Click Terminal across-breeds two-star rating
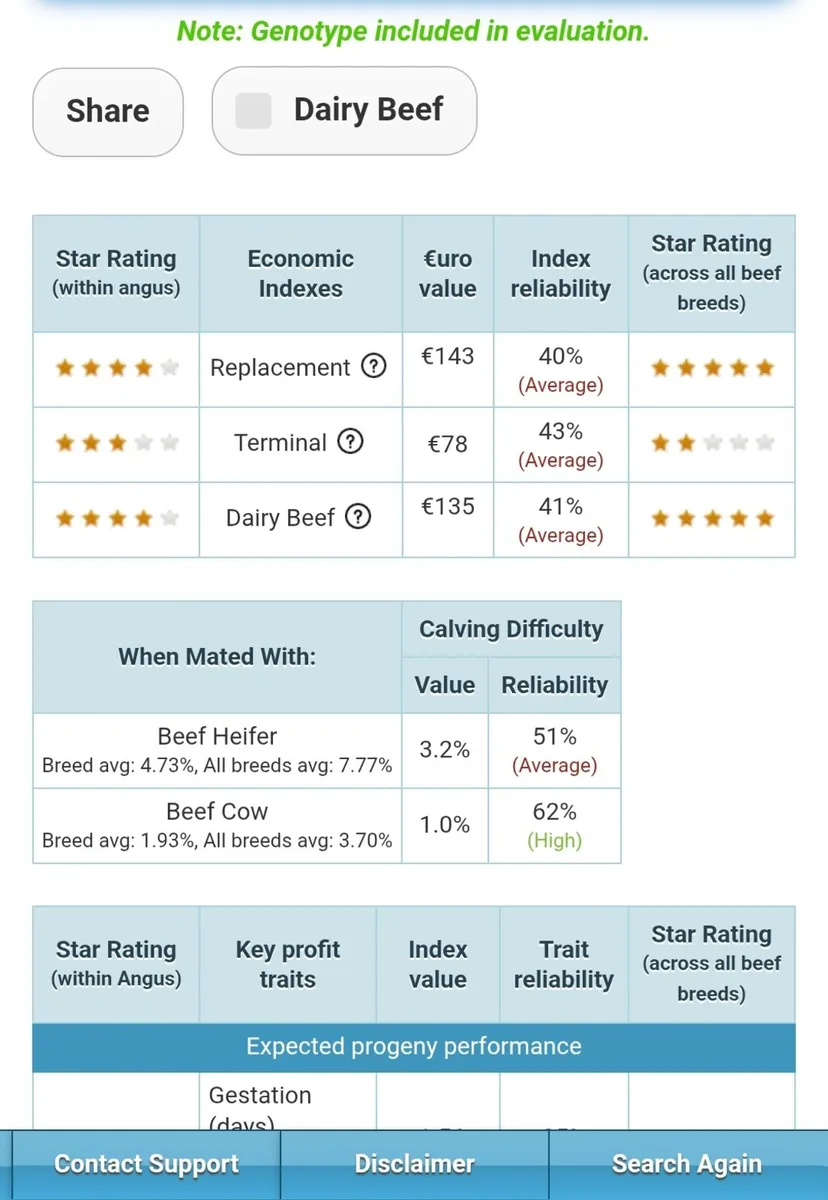 tap(712, 443)
